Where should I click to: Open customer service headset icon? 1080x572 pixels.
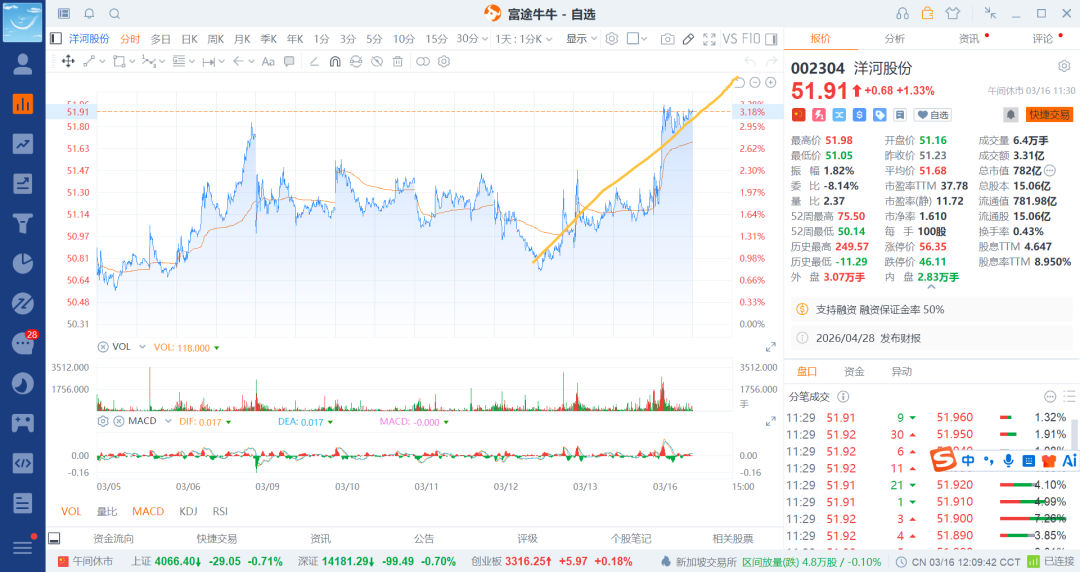coord(902,14)
